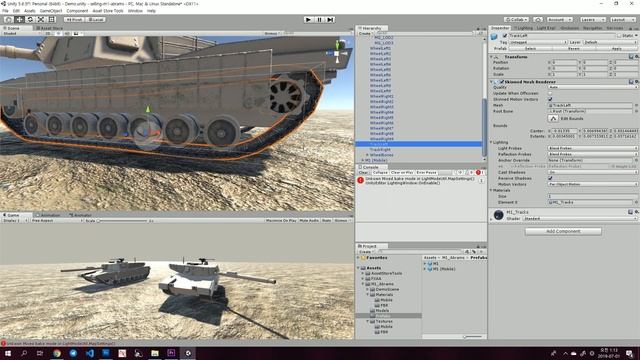Screen dimensions: 640x360
Task: Toggle Local/Global handle rotation button
Action: pos(96,19)
